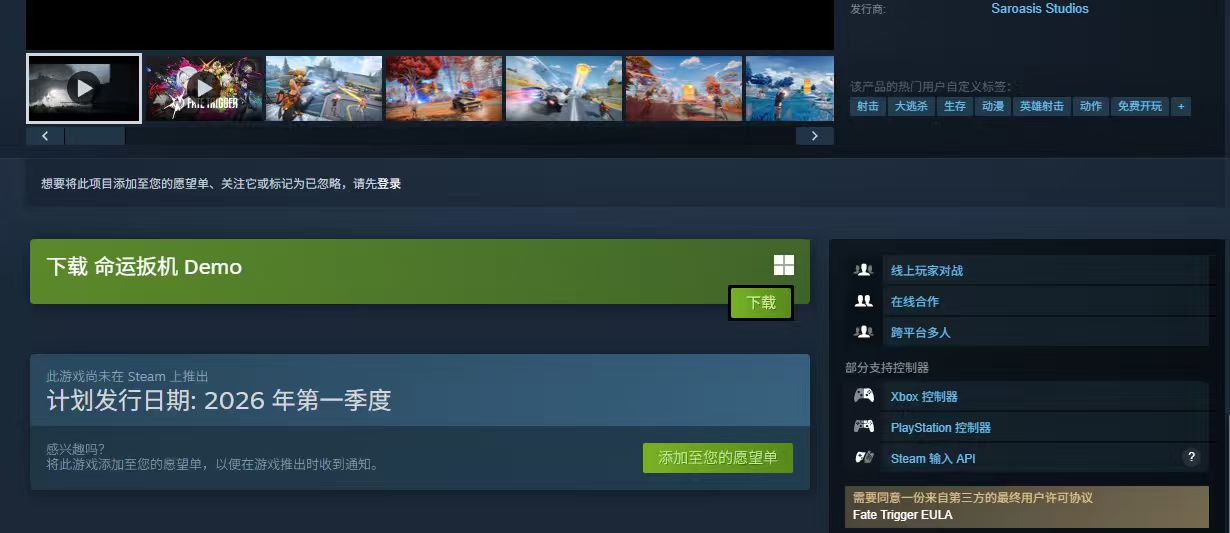Select the 大逃杀 tag

pyautogui.click(x=911, y=106)
